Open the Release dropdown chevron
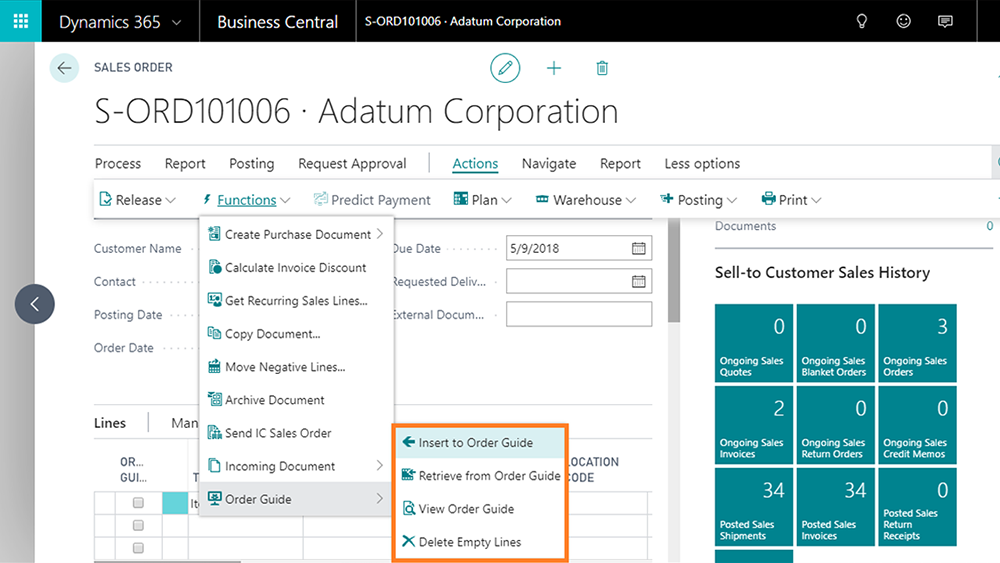1000x563 pixels. click(171, 200)
